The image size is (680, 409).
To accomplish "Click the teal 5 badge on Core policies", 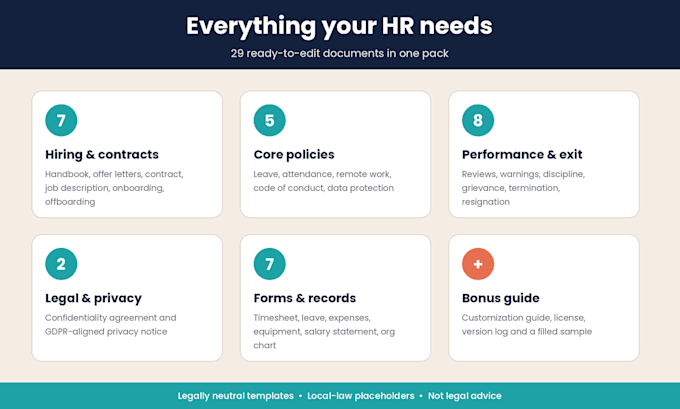I will pyautogui.click(x=269, y=120).
